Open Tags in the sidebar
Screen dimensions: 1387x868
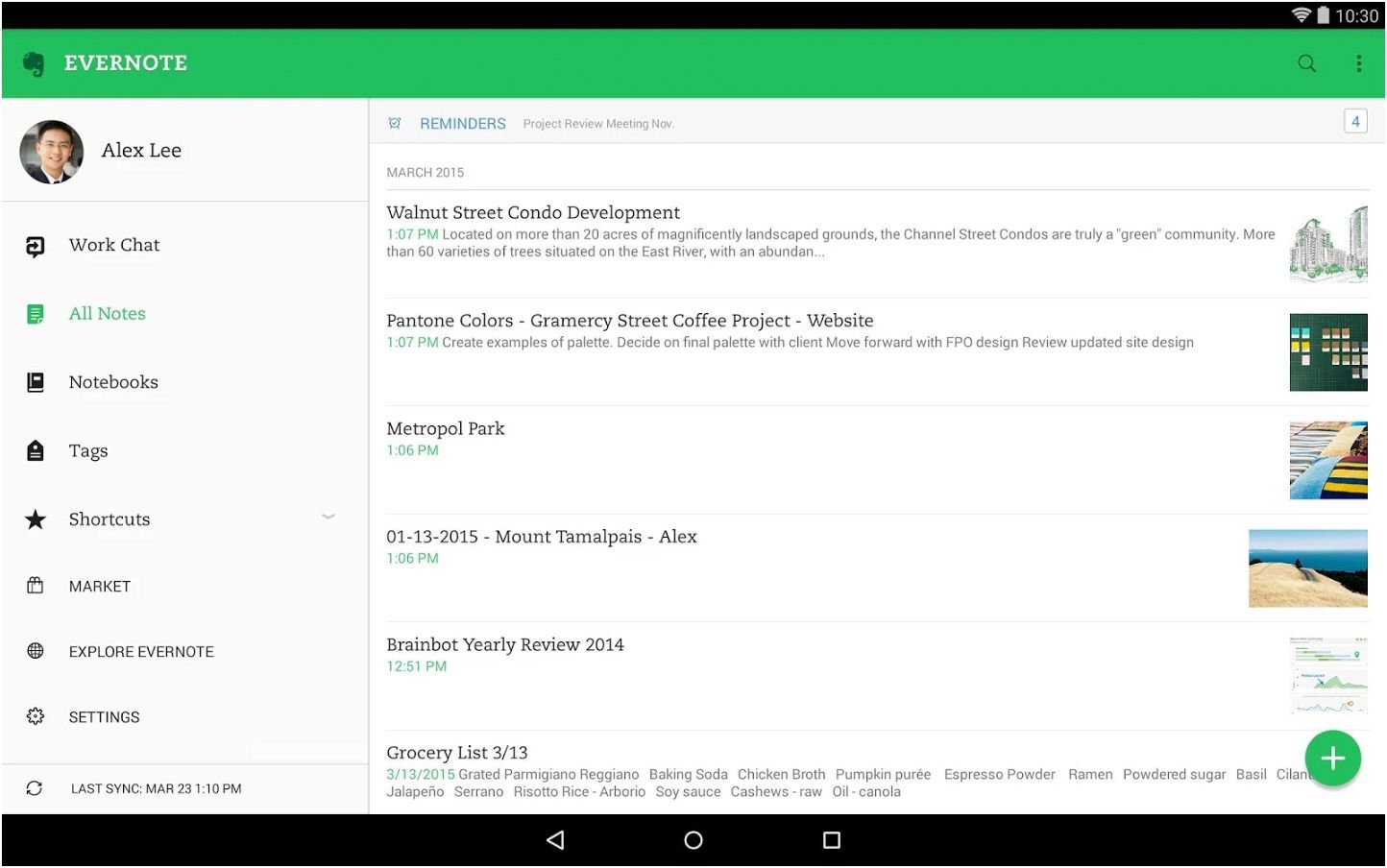[x=87, y=451]
